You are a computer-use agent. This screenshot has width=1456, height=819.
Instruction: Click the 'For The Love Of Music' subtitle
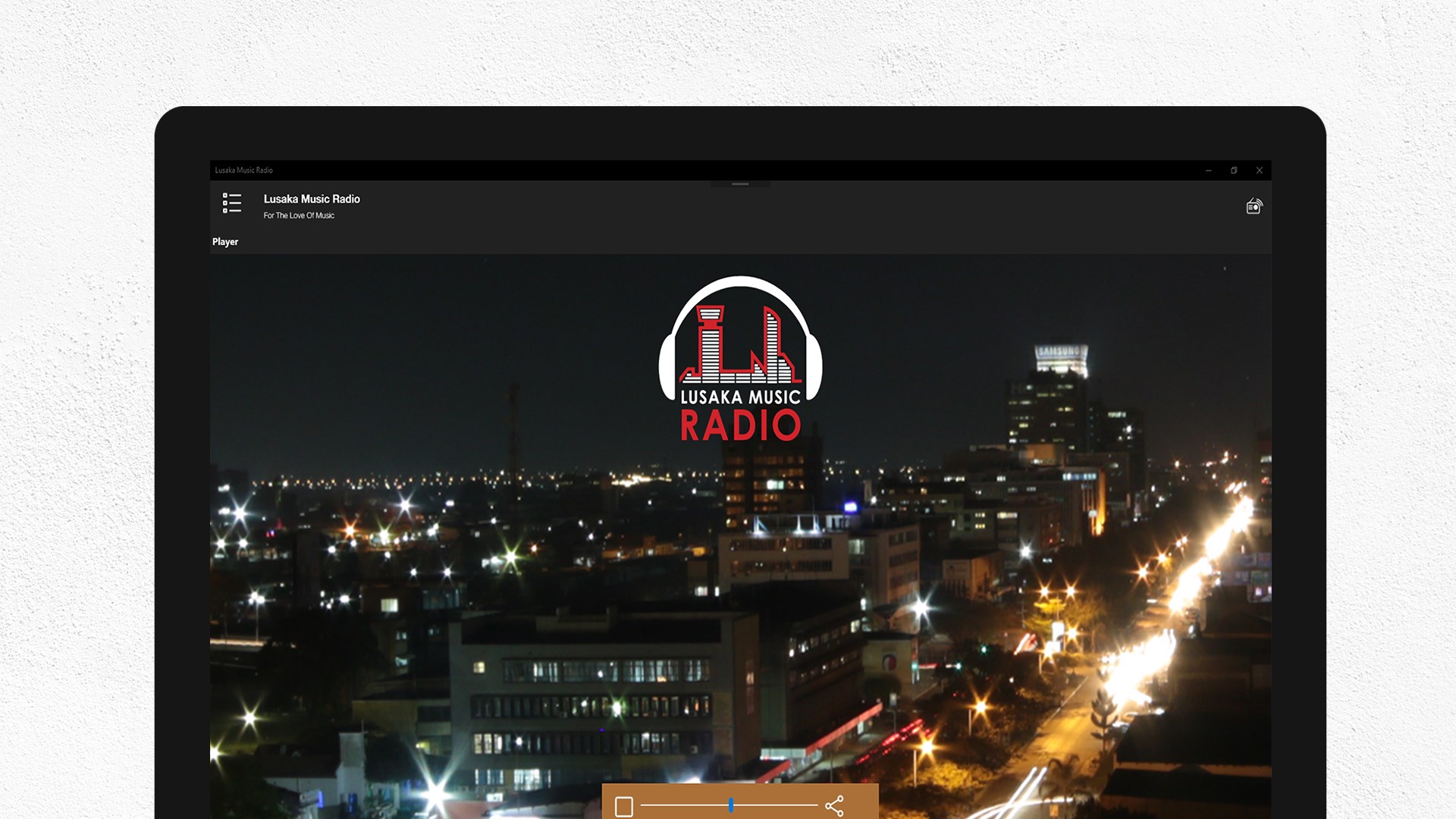click(x=299, y=215)
